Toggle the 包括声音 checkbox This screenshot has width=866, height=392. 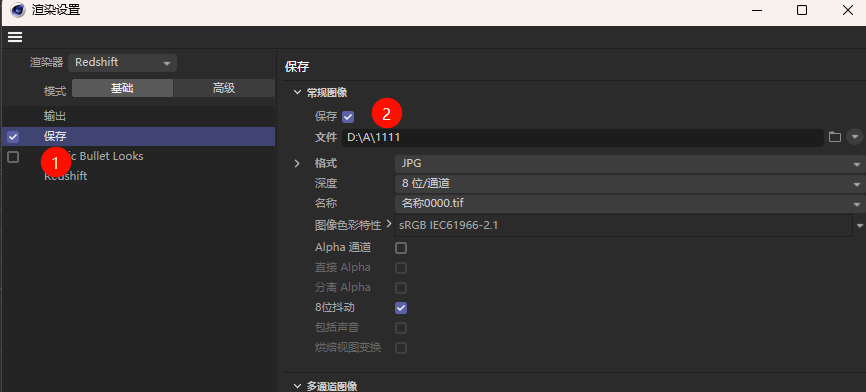(401, 328)
